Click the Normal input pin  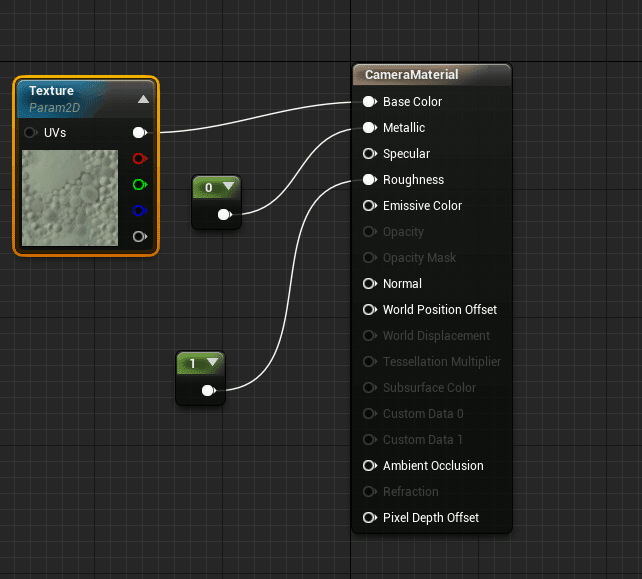[x=370, y=283]
